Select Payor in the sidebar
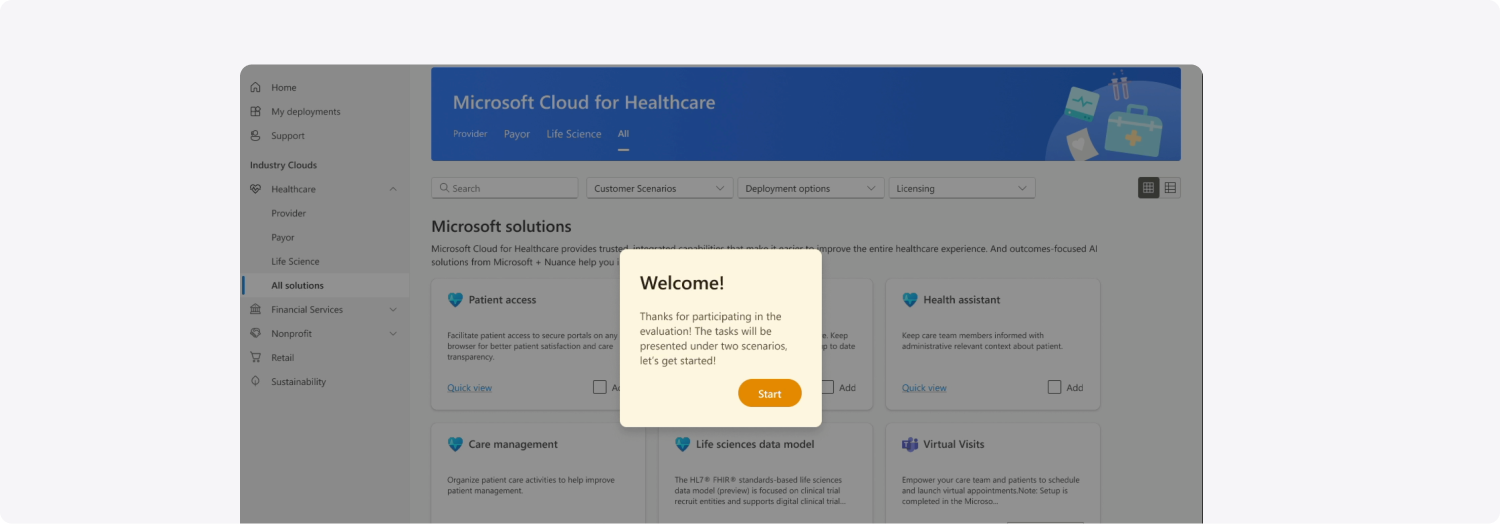The height and width of the screenshot is (524, 1500). 283,237
